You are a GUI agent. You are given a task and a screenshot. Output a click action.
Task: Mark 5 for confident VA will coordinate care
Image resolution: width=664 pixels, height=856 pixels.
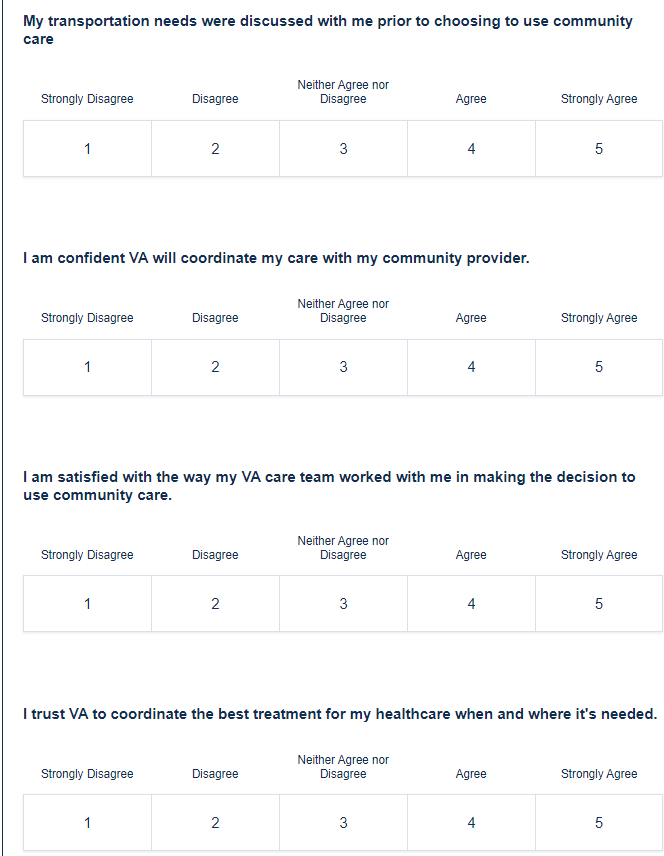pos(599,367)
